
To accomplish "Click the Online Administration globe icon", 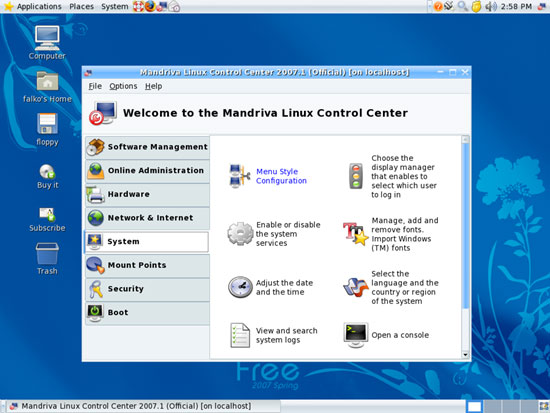I will pyautogui.click(x=95, y=171).
